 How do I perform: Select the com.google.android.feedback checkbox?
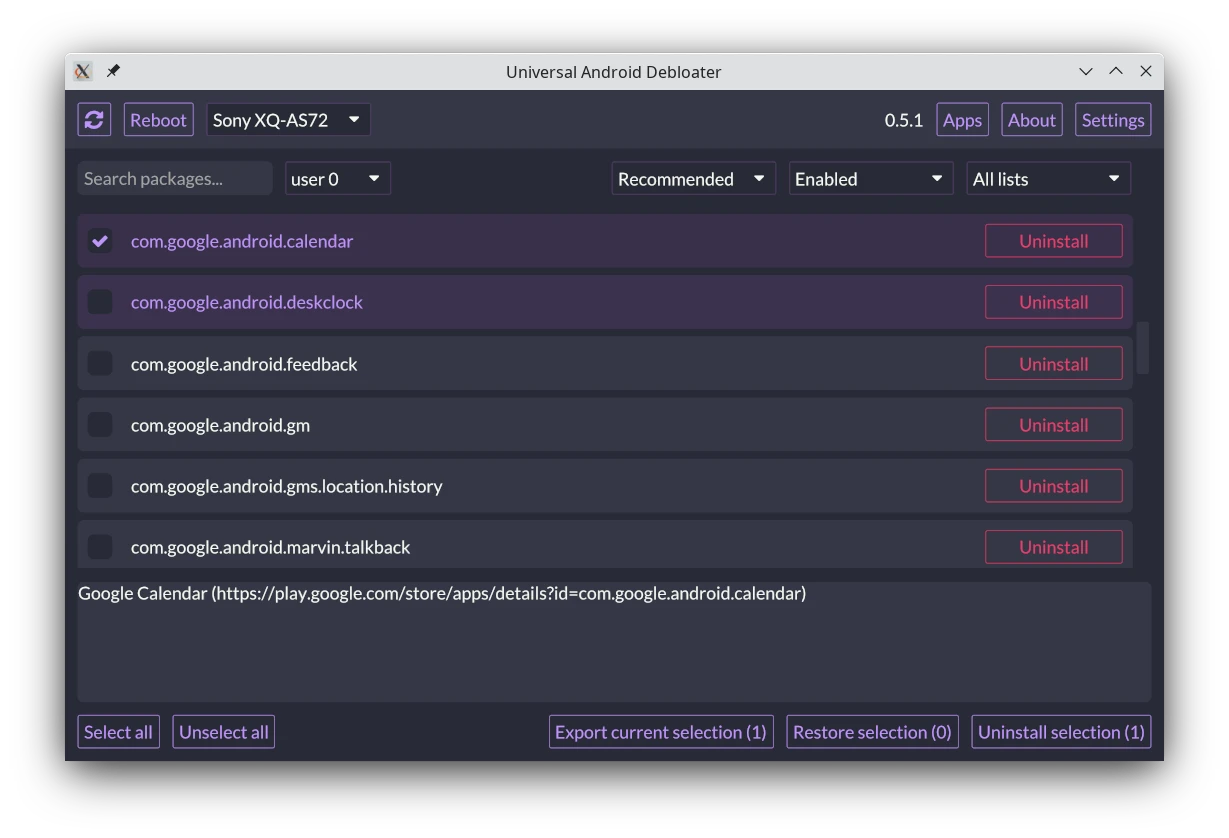(100, 364)
